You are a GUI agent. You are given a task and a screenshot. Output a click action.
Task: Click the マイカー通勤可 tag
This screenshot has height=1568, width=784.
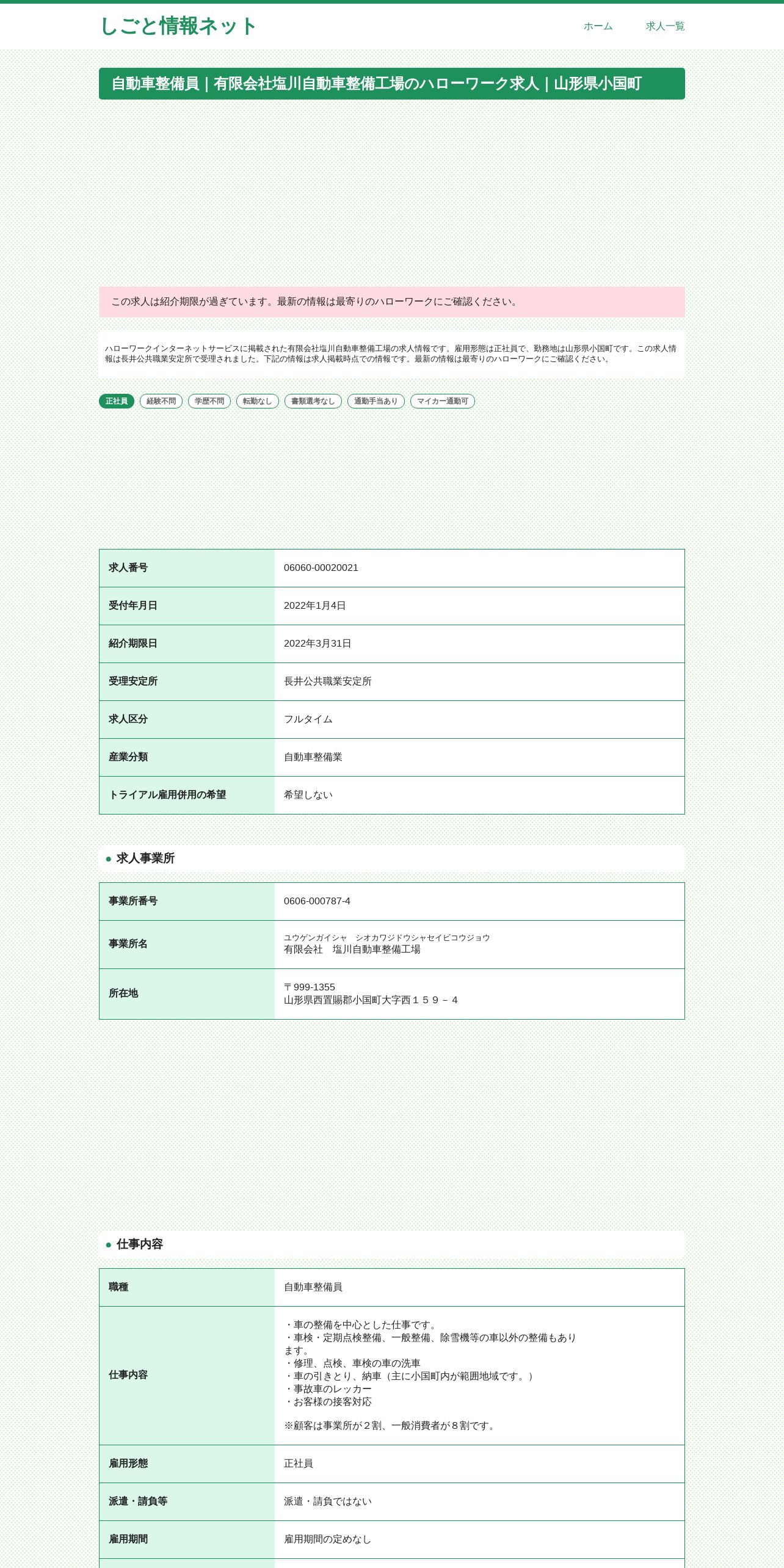443,401
